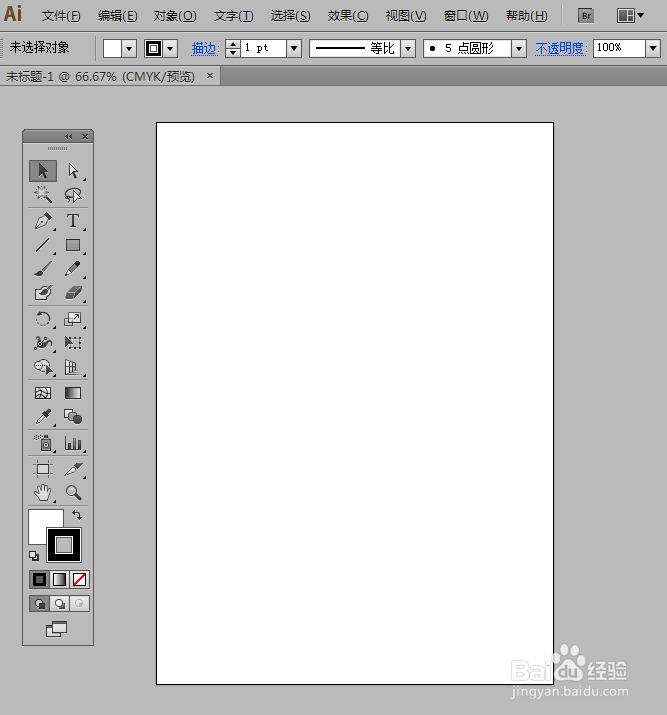This screenshot has height=715, width=667.
Task: Set paint mode to None
Action: 79,580
